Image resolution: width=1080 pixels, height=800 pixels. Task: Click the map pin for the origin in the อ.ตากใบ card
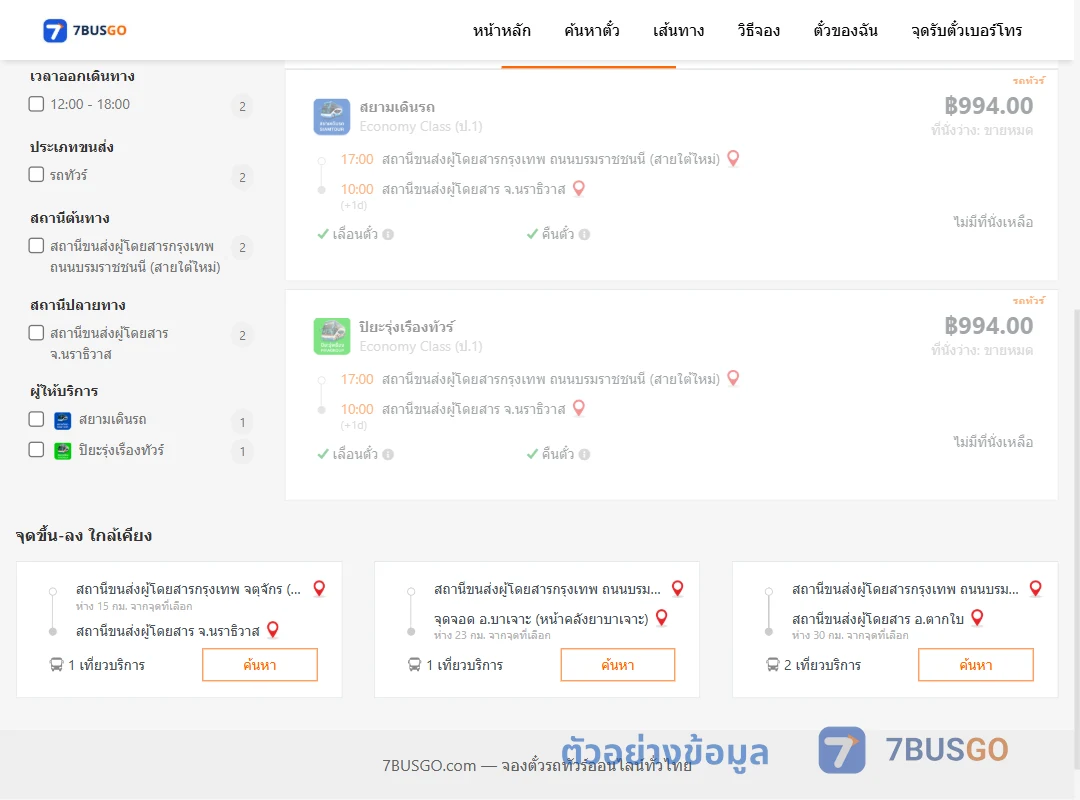(x=1035, y=588)
